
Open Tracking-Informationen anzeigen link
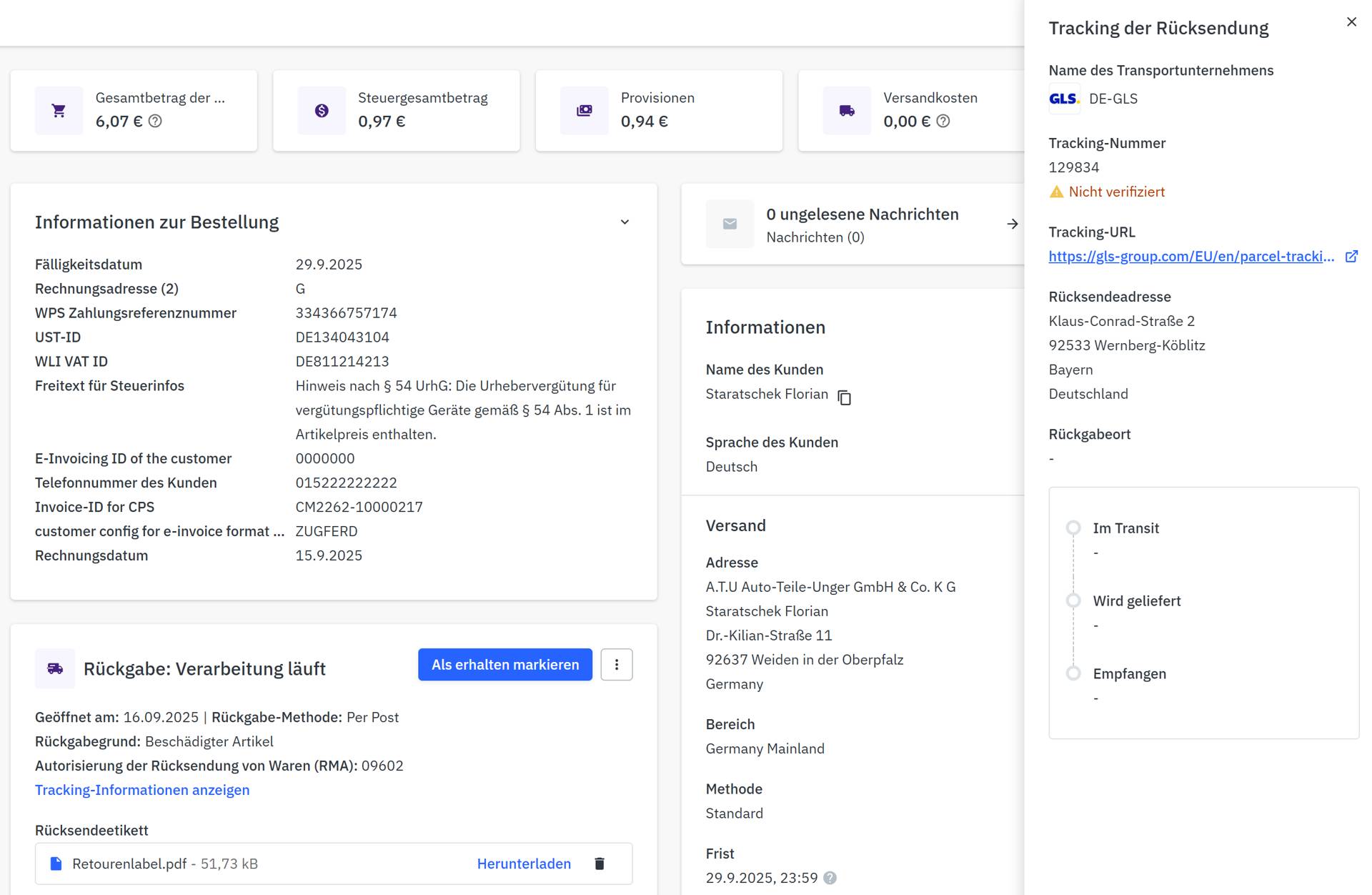142,790
